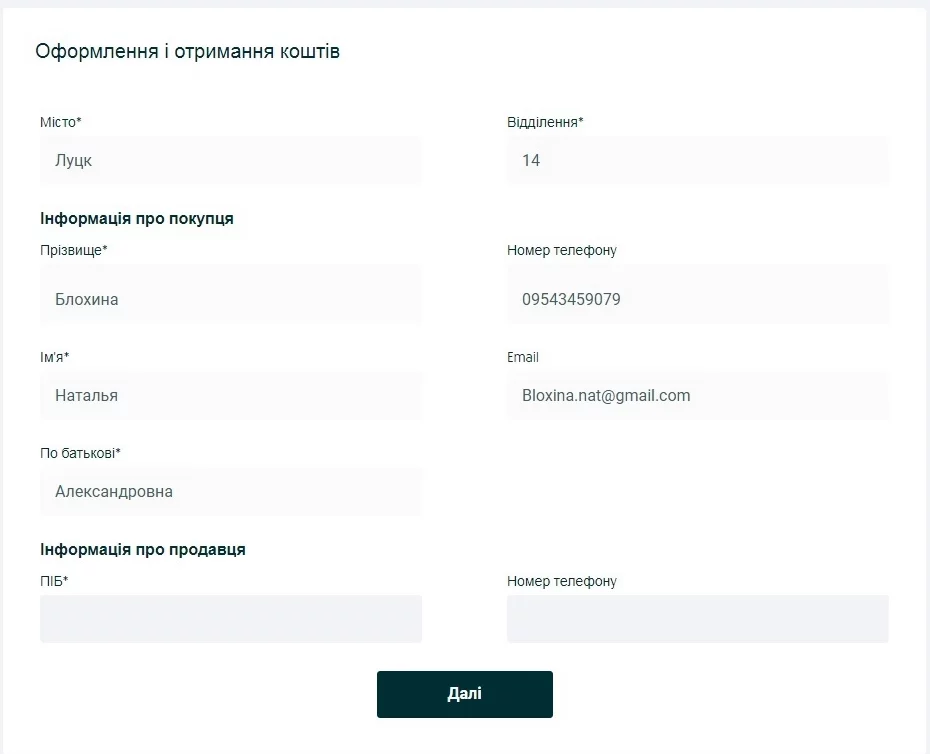Select the Відділення field showing 14
The image size is (930, 754).
[697, 160]
